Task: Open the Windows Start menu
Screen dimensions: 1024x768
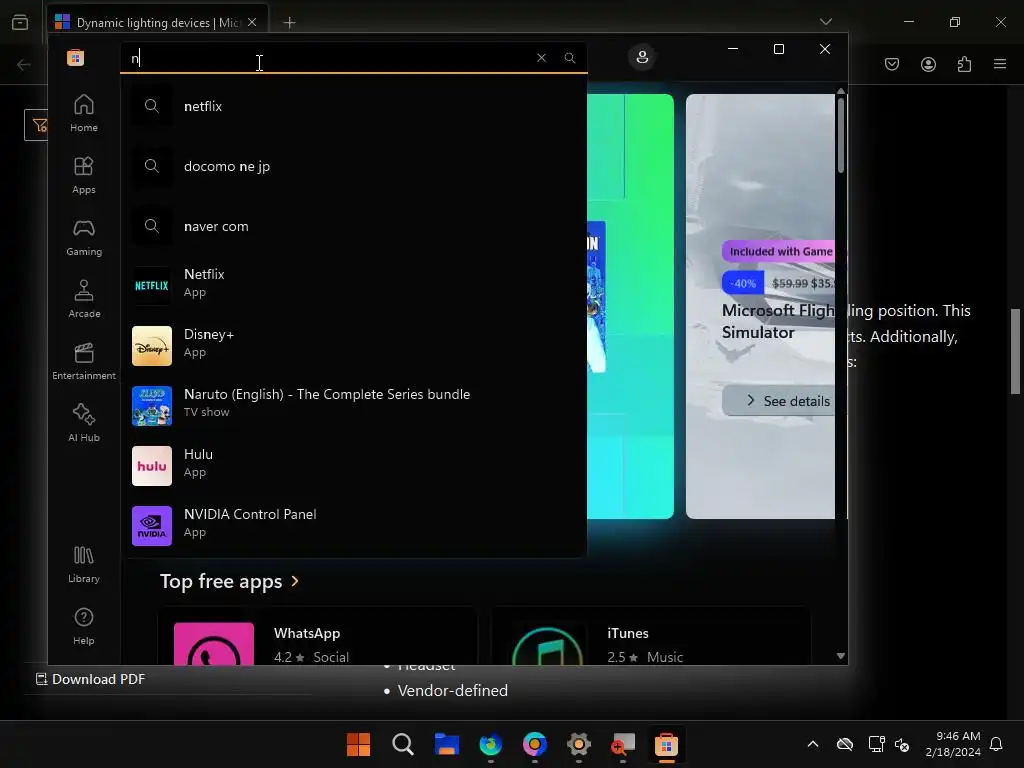Action: pos(359,744)
